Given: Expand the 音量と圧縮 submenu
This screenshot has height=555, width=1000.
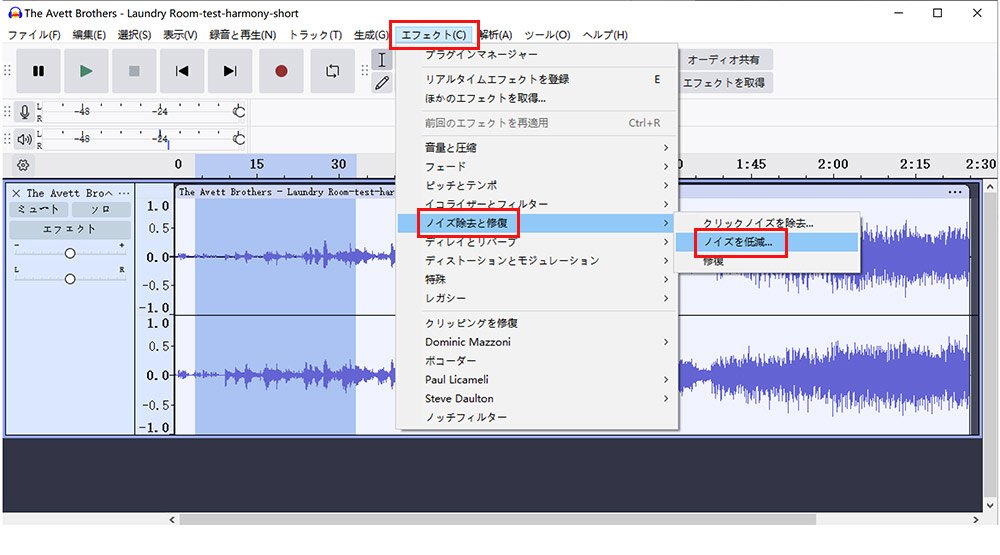Looking at the screenshot, I should (536, 147).
